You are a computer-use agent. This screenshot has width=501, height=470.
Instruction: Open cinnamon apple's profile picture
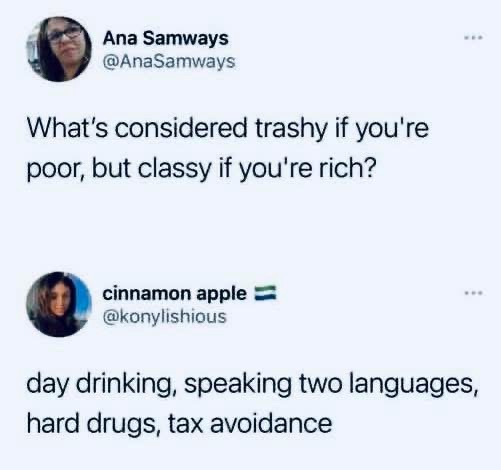(x=59, y=304)
